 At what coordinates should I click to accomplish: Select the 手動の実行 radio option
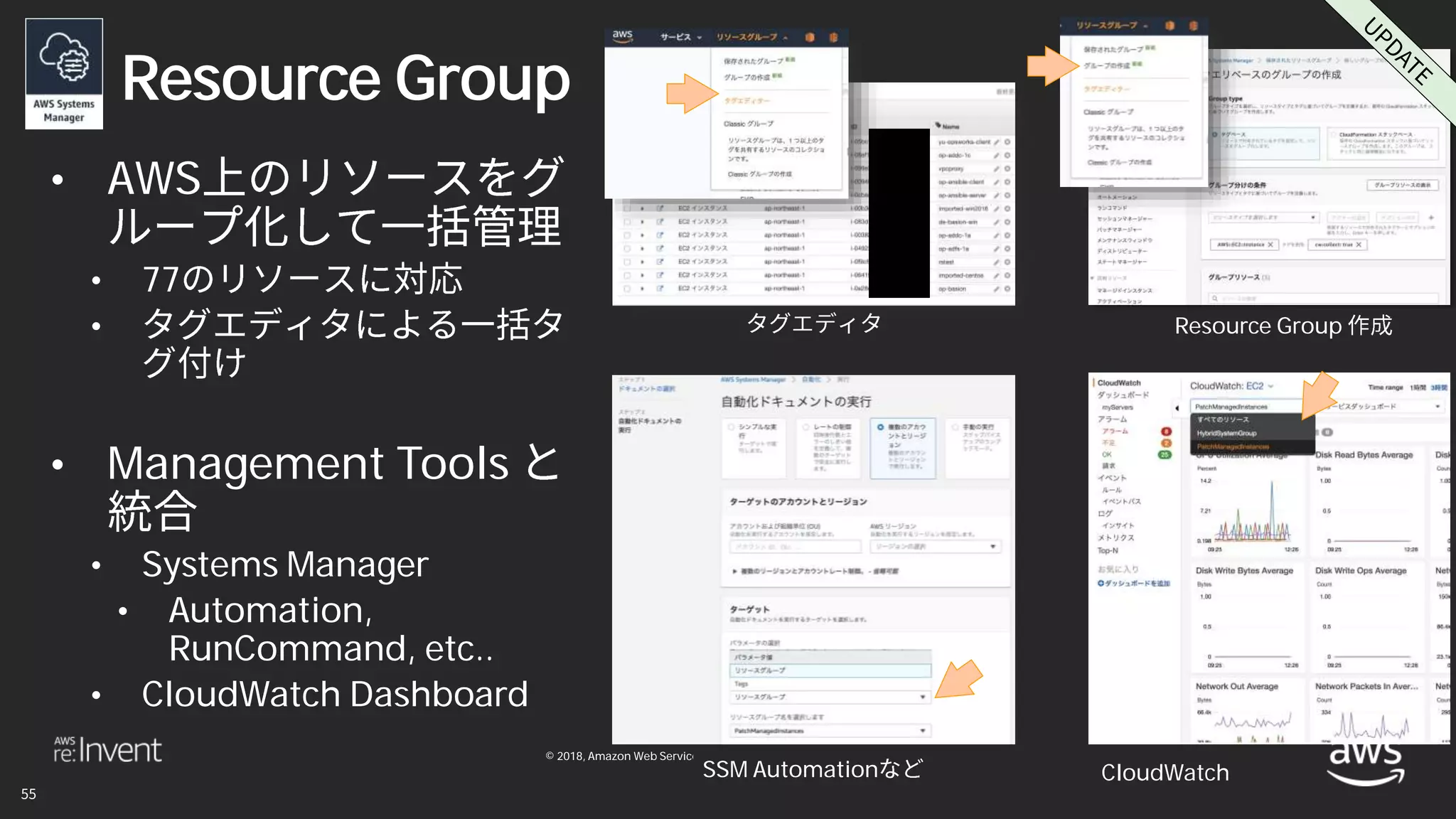click(955, 427)
